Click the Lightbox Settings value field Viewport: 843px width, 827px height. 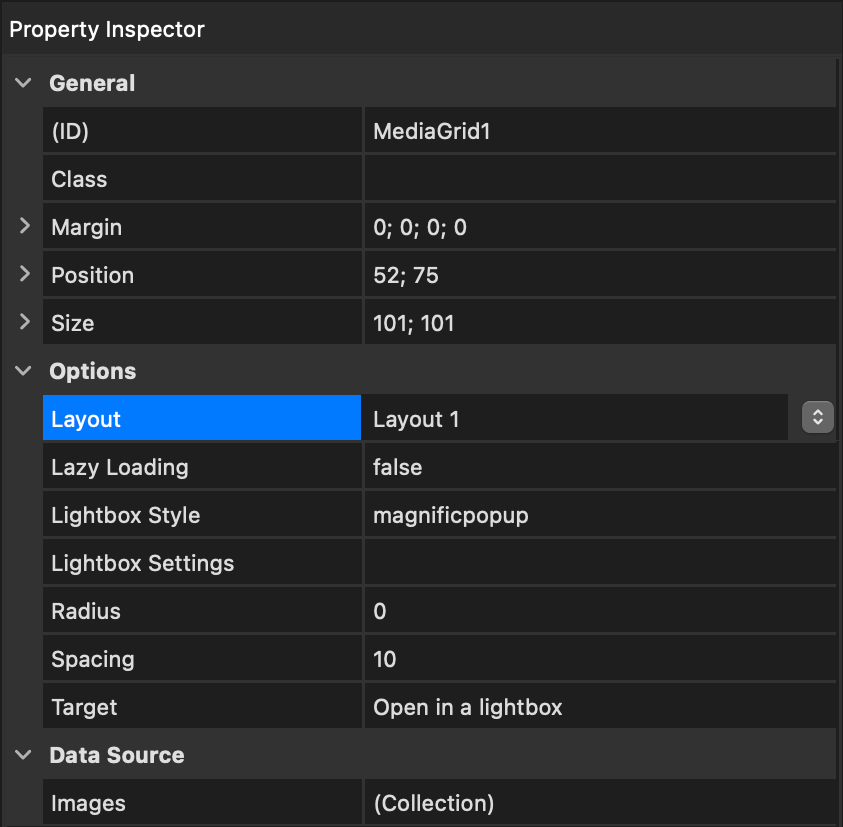[600, 562]
